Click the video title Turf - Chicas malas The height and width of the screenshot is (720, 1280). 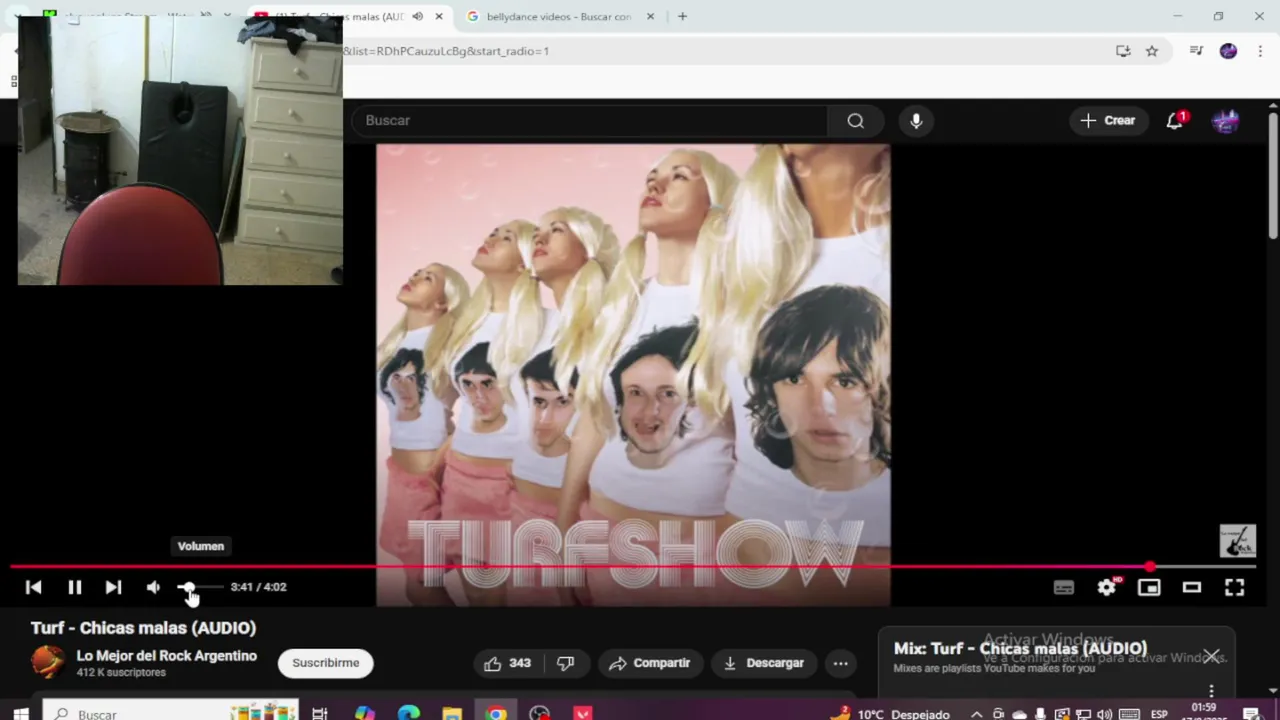pyautogui.click(x=143, y=628)
